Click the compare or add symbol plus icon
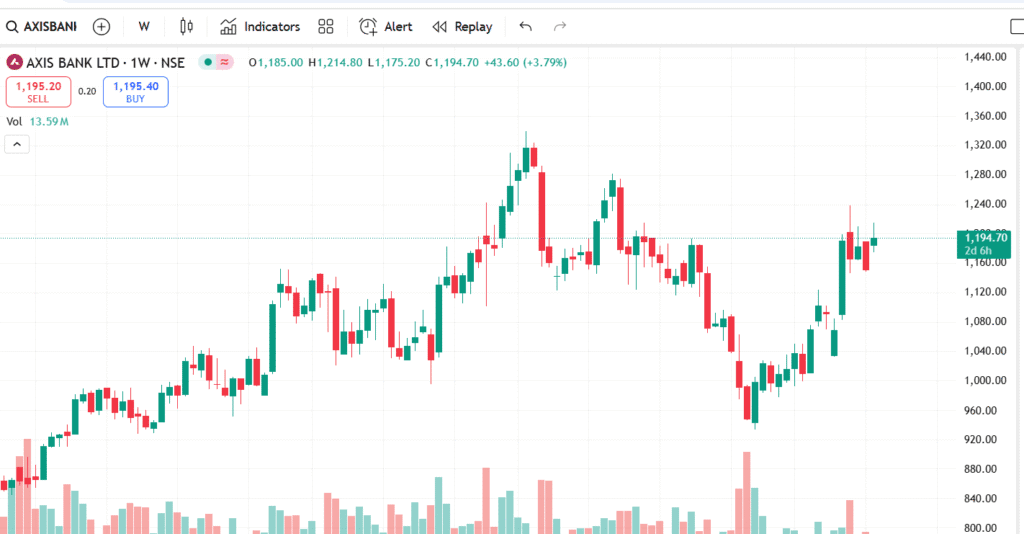The width and height of the screenshot is (1024, 534). pyautogui.click(x=101, y=27)
